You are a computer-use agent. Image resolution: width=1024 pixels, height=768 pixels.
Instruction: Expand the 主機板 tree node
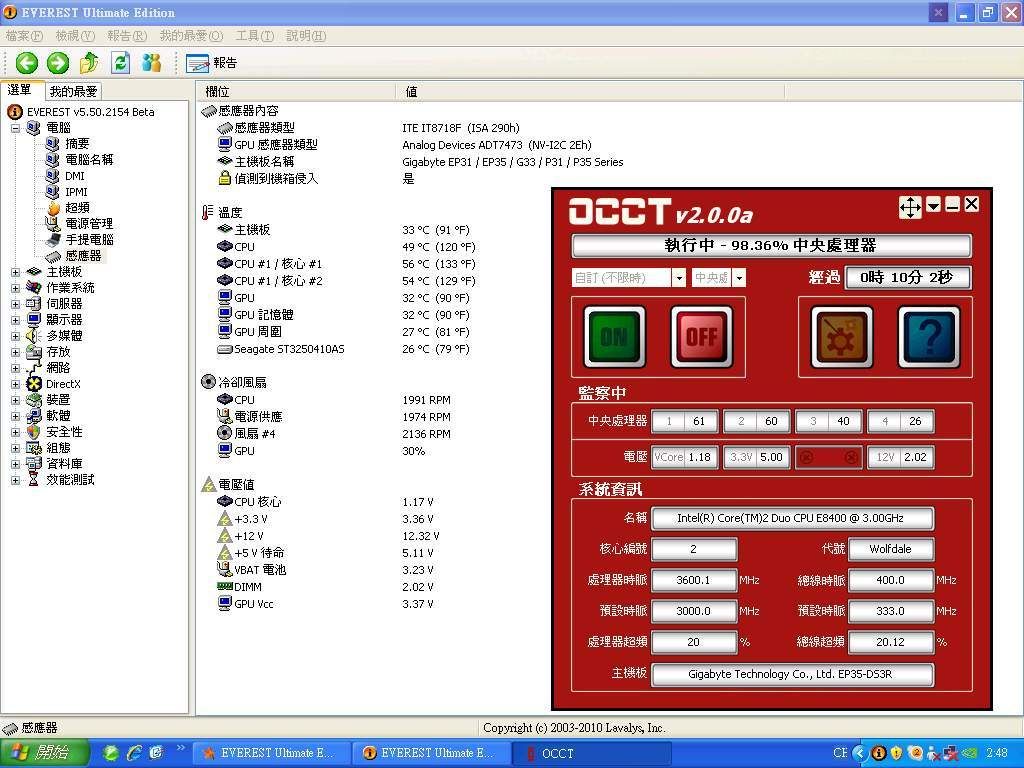(16, 272)
